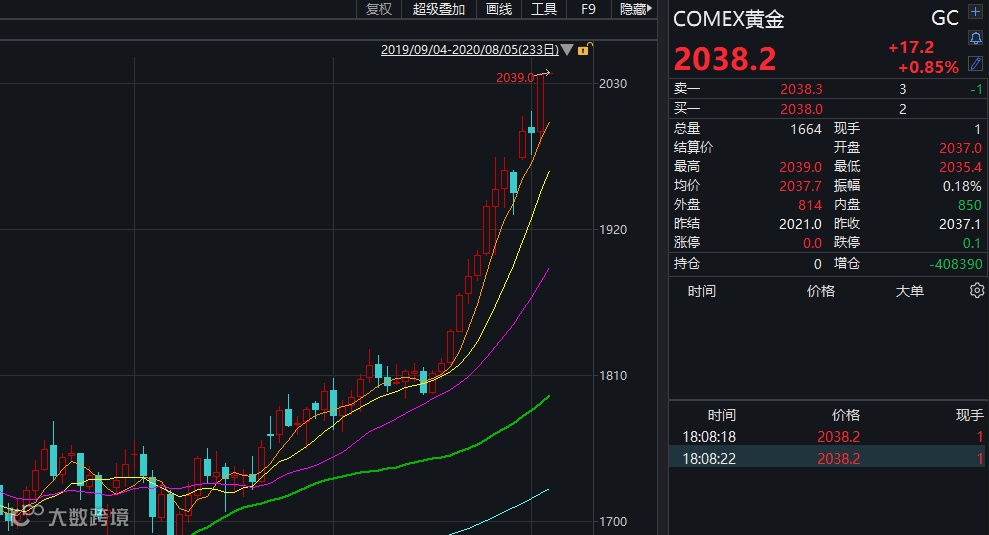Click the COMEX黄金 instrument title
The image size is (989, 535).
pos(729,20)
